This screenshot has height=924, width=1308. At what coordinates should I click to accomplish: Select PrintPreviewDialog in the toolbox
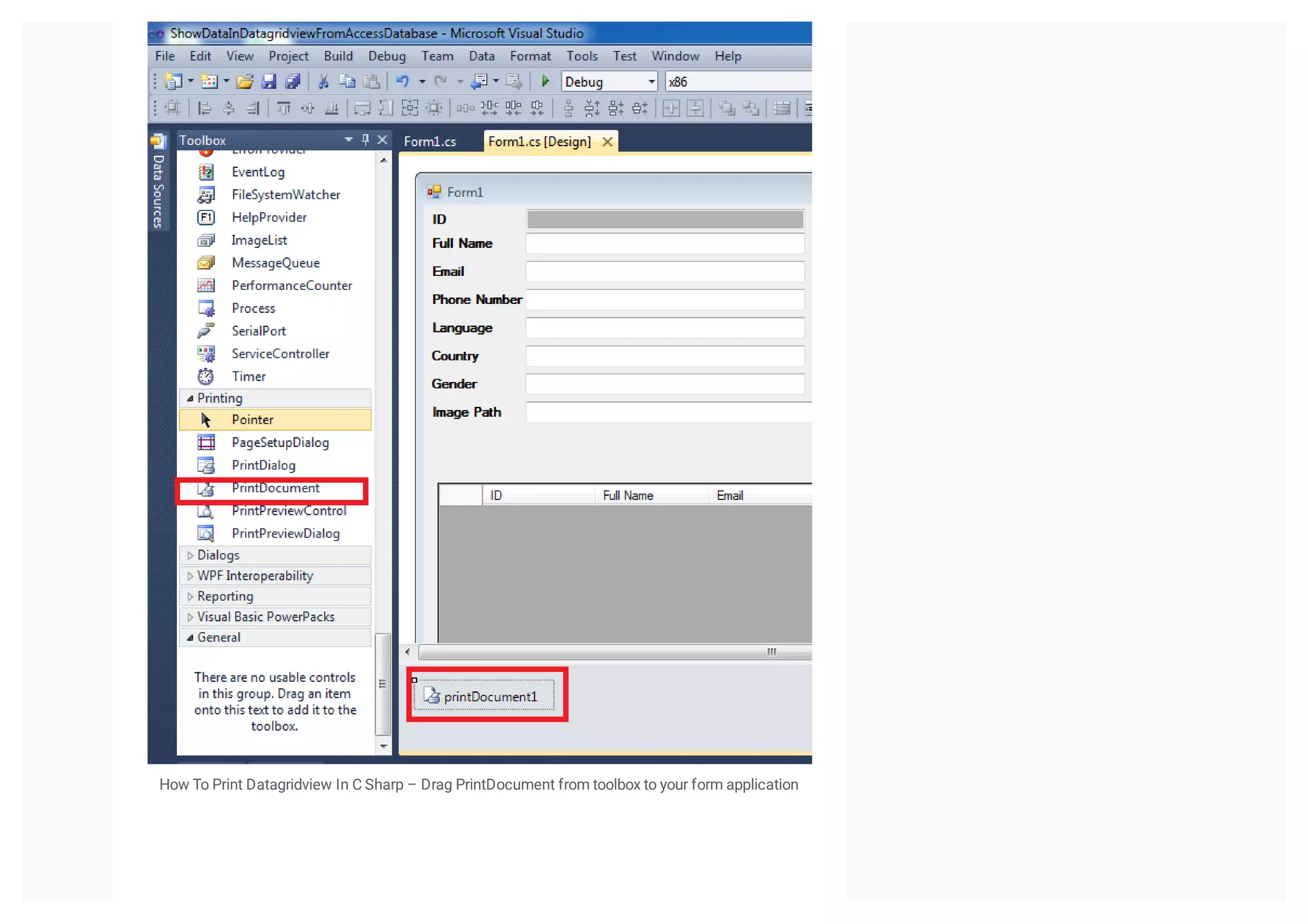[x=285, y=533]
